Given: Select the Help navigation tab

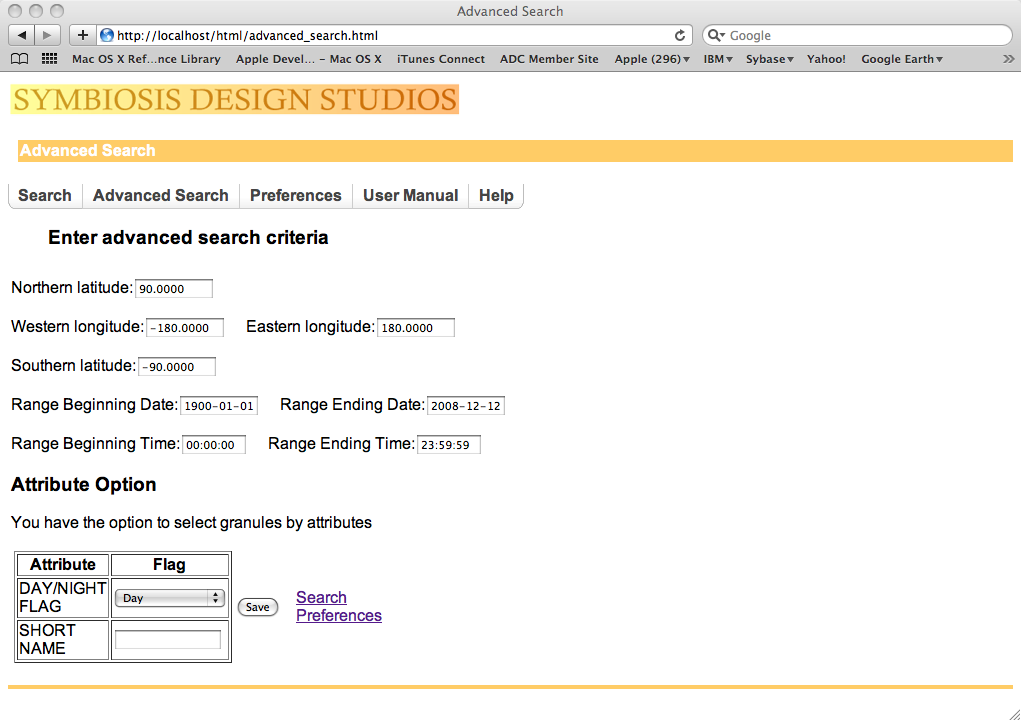Looking at the screenshot, I should [x=496, y=196].
